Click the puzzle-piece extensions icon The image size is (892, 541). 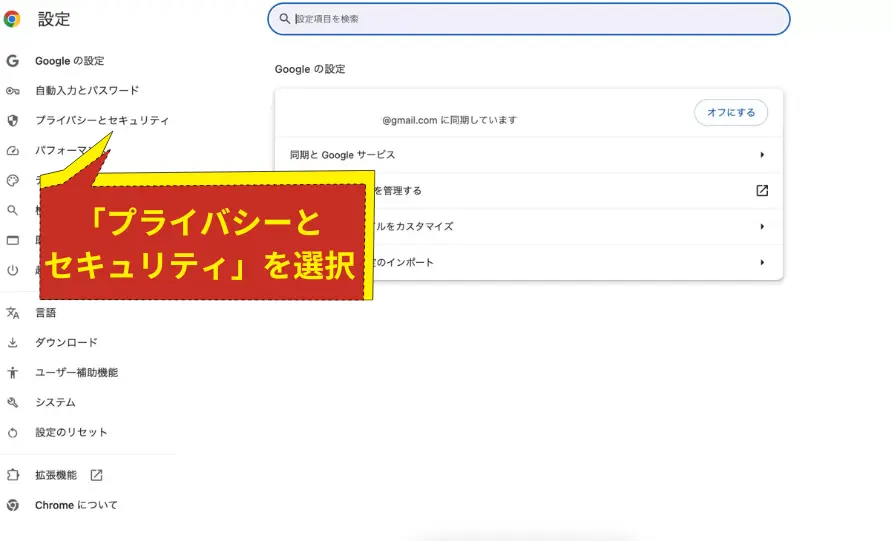[x=13, y=475]
